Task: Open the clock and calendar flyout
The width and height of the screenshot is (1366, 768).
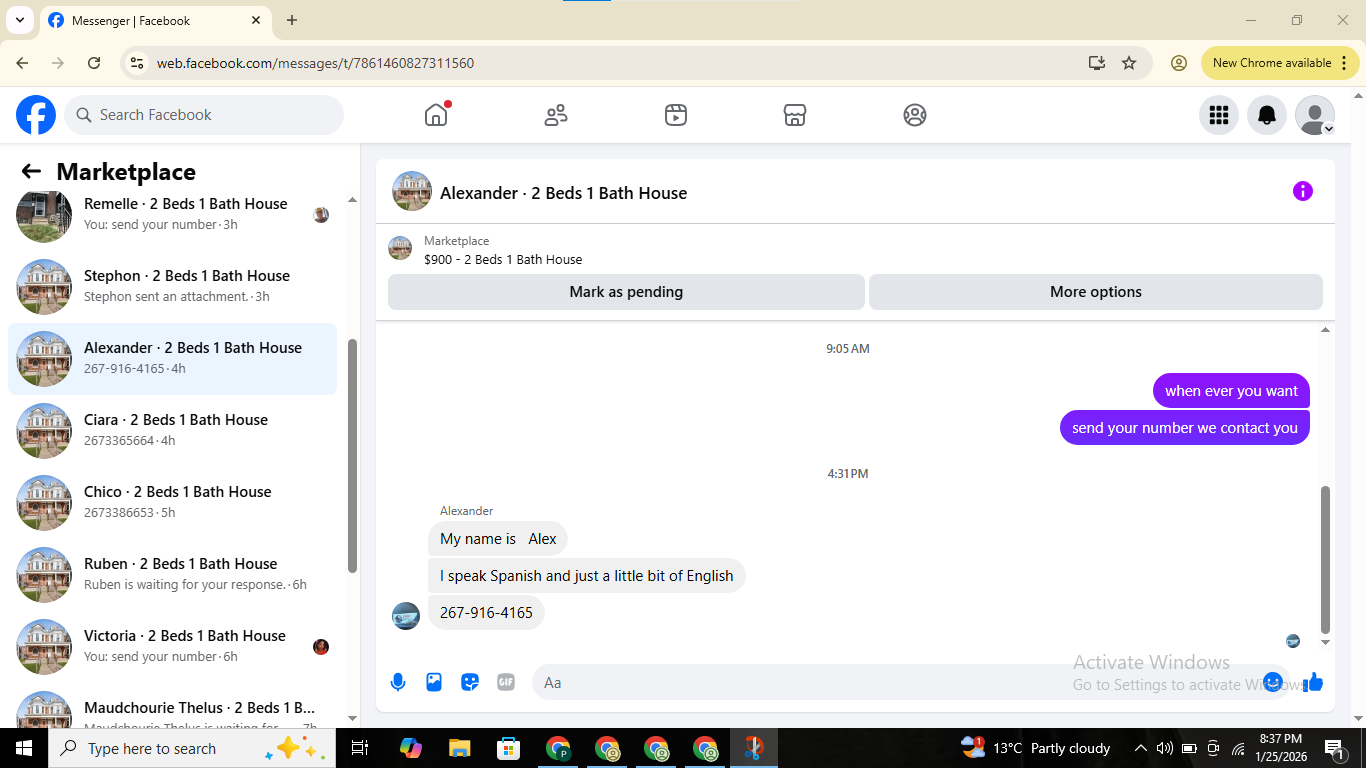Action: (x=1280, y=748)
